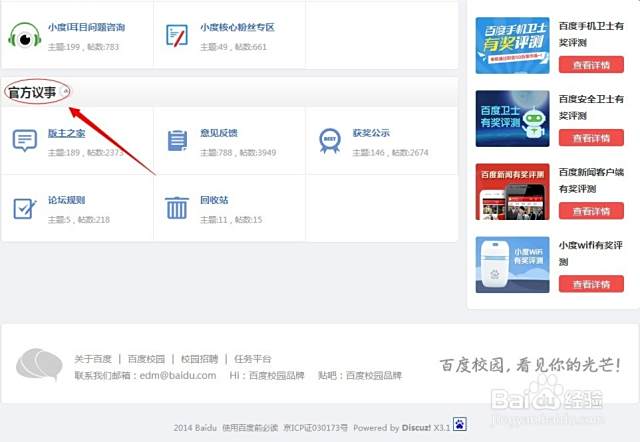Open the 意见反馈 forum link
Screen dimensions: 640x442
coord(219,133)
